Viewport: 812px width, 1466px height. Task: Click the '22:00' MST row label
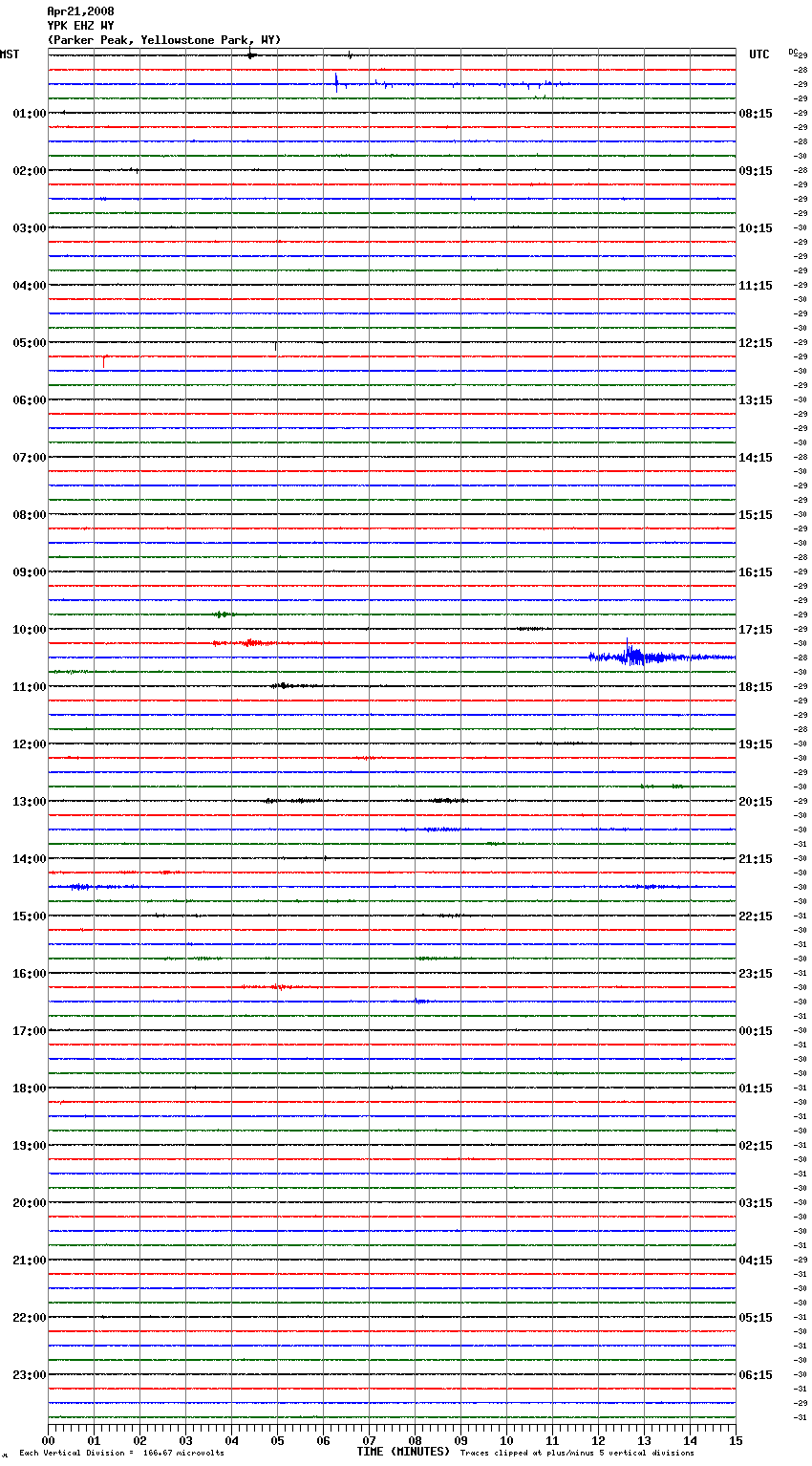click(x=30, y=1318)
